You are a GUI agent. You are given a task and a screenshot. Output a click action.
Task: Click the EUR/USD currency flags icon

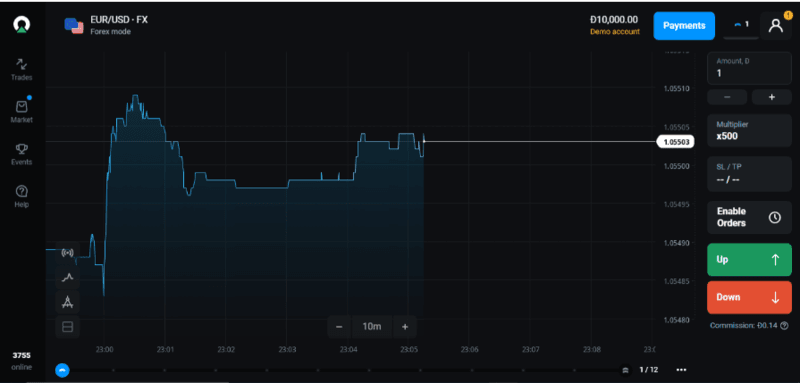point(74,25)
